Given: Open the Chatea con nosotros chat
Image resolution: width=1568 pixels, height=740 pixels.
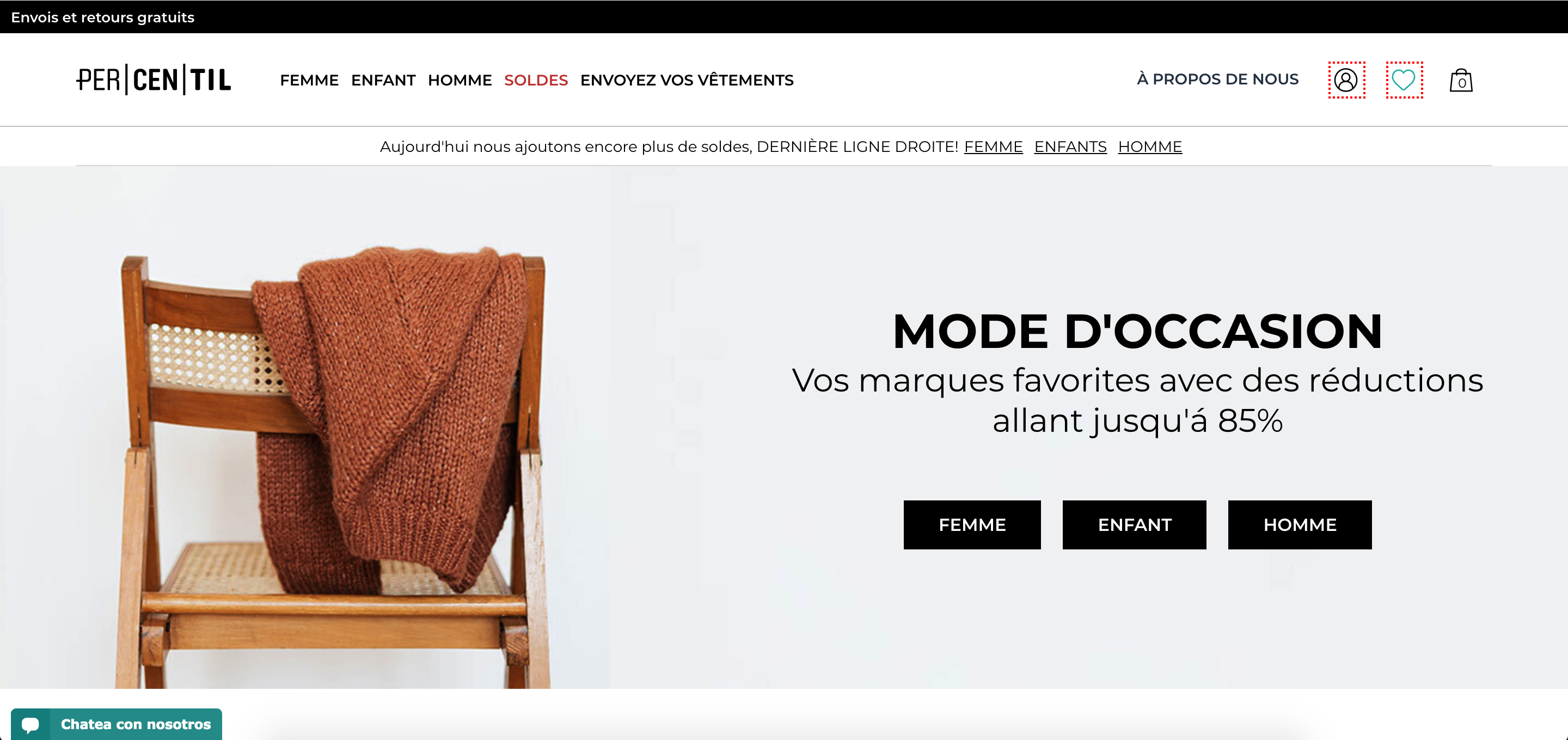Looking at the screenshot, I should [x=117, y=724].
